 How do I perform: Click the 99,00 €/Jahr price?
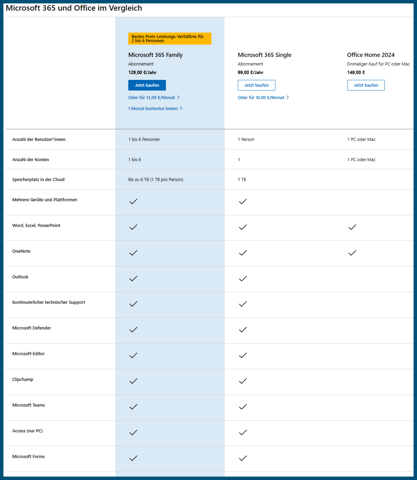[x=250, y=72]
